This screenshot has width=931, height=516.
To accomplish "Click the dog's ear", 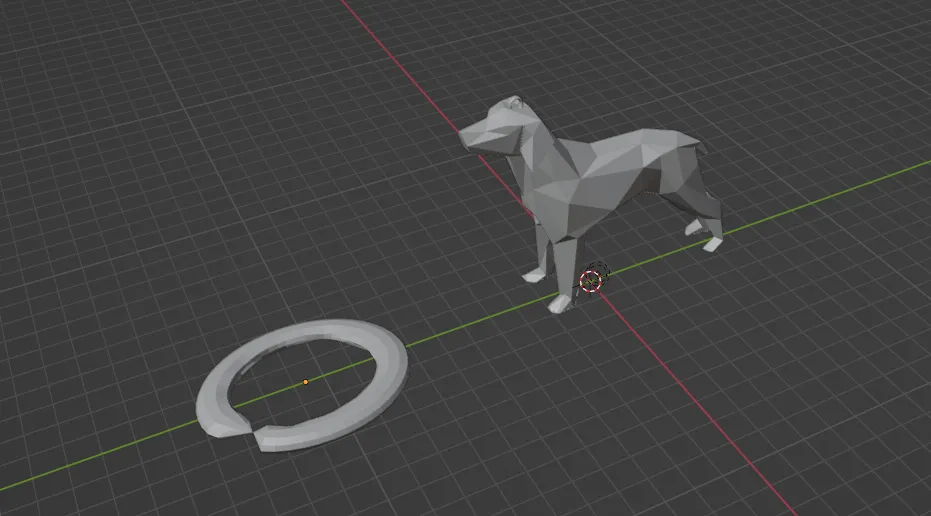I will point(514,103).
